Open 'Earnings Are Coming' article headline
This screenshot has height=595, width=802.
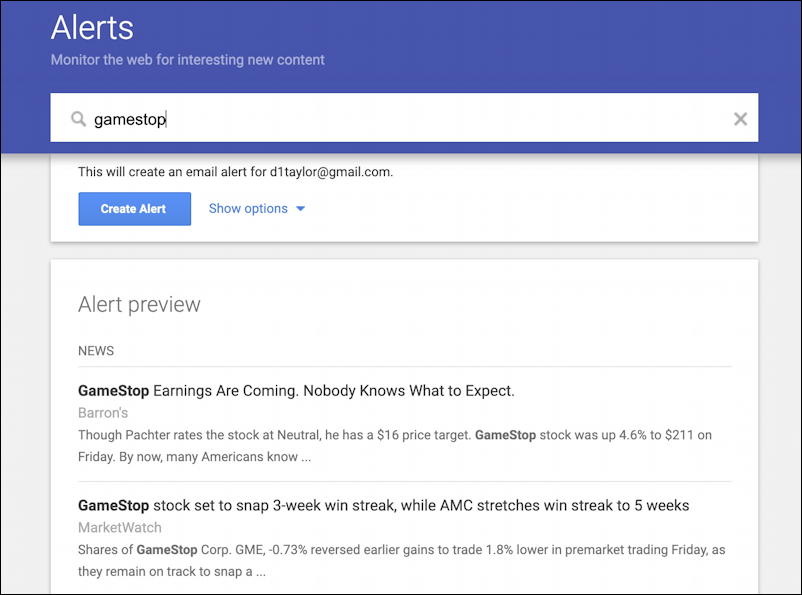click(334, 390)
